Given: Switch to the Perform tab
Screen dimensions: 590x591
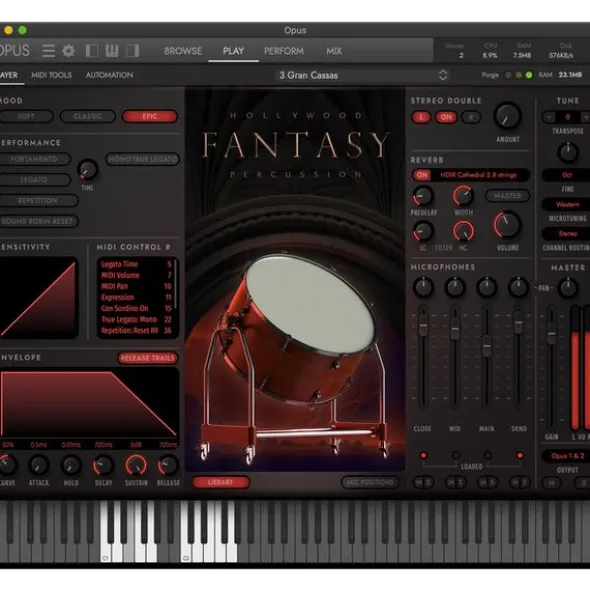Looking at the screenshot, I should click(284, 51).
